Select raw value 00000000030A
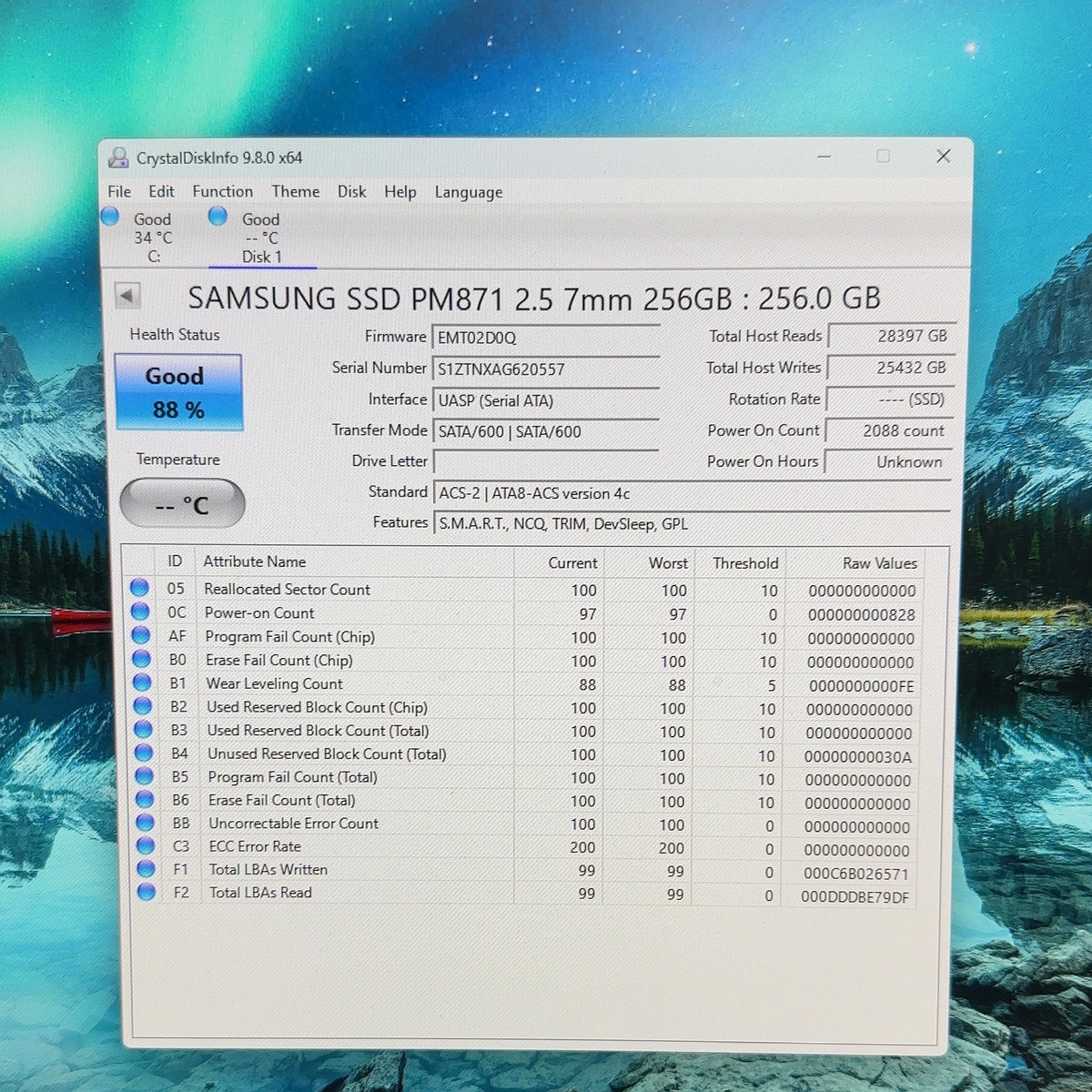The width and height of the screenshot is (1092, 1092). (857, 756)
